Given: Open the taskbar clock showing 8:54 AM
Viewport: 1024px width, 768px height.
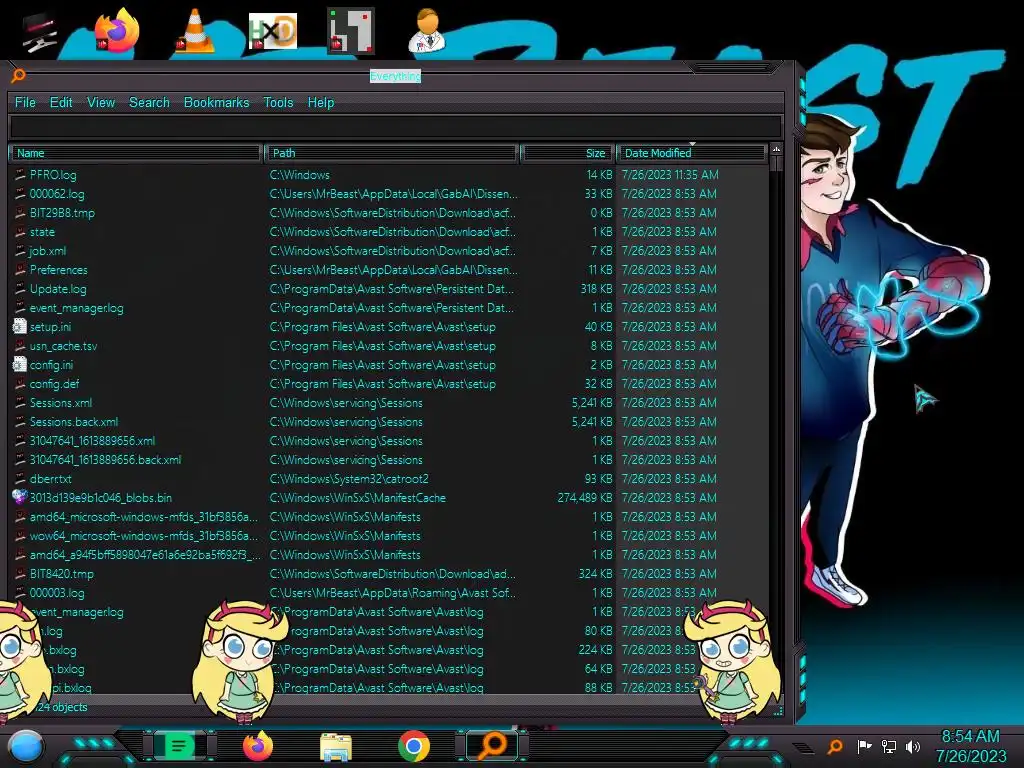Looking at the screenshot, I should click(x=970, y=746).
